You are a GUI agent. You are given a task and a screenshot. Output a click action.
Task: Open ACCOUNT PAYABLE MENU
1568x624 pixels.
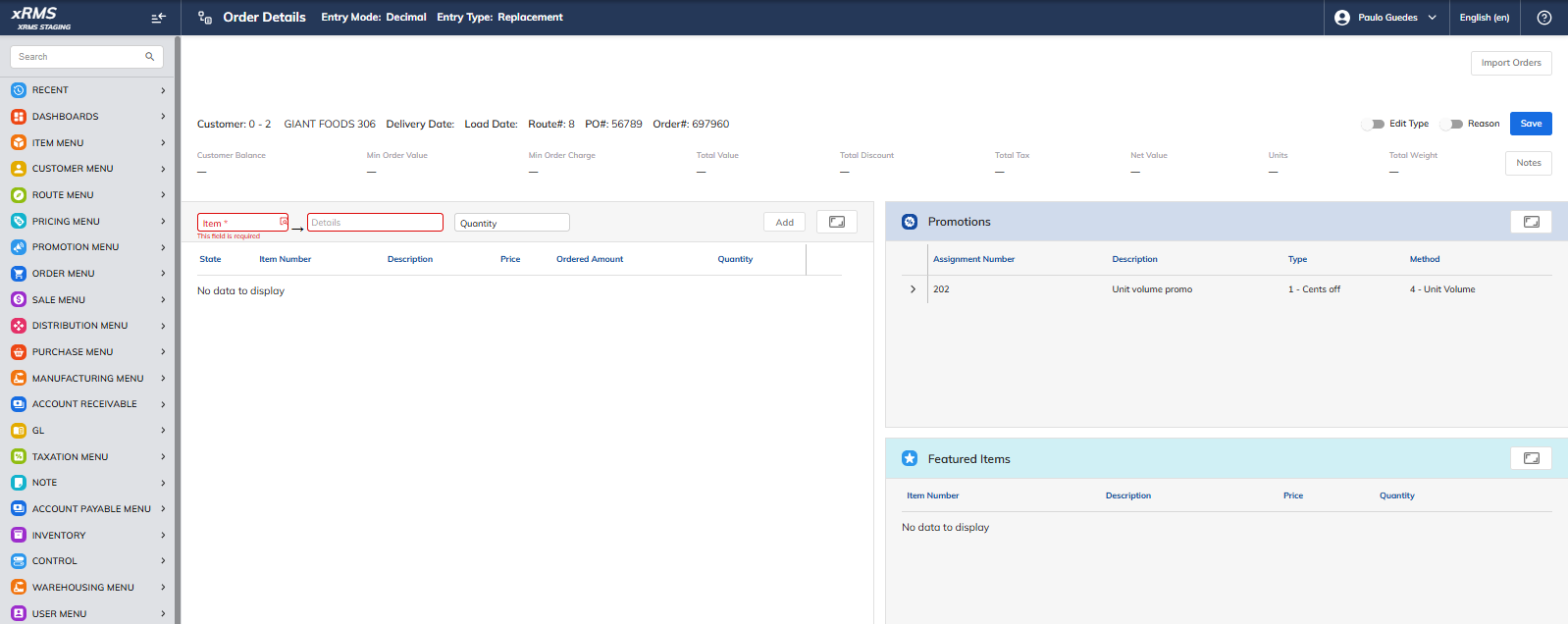point(88,509)
